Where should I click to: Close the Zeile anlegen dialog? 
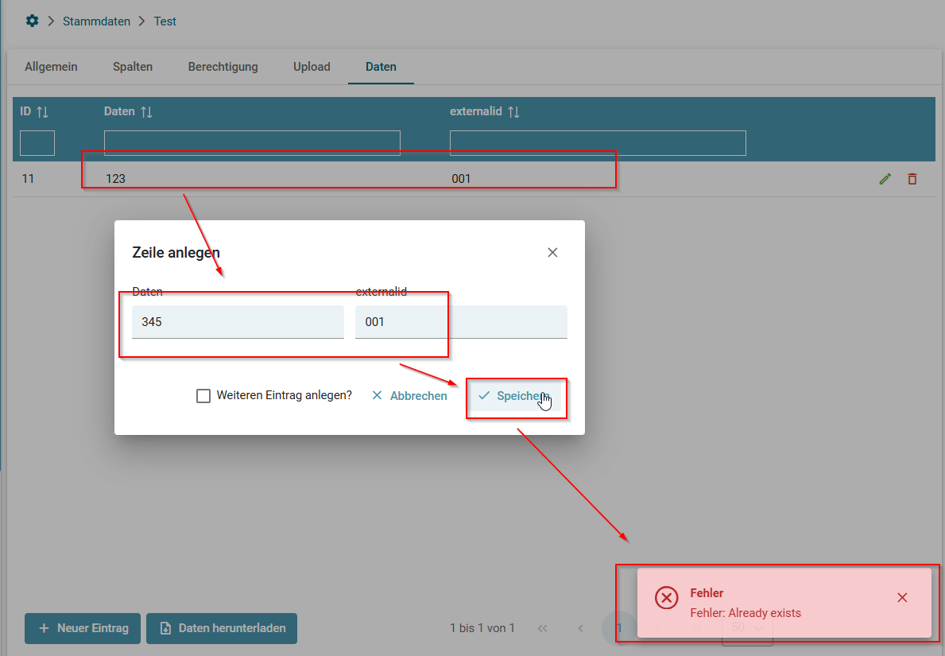(552, 253)
